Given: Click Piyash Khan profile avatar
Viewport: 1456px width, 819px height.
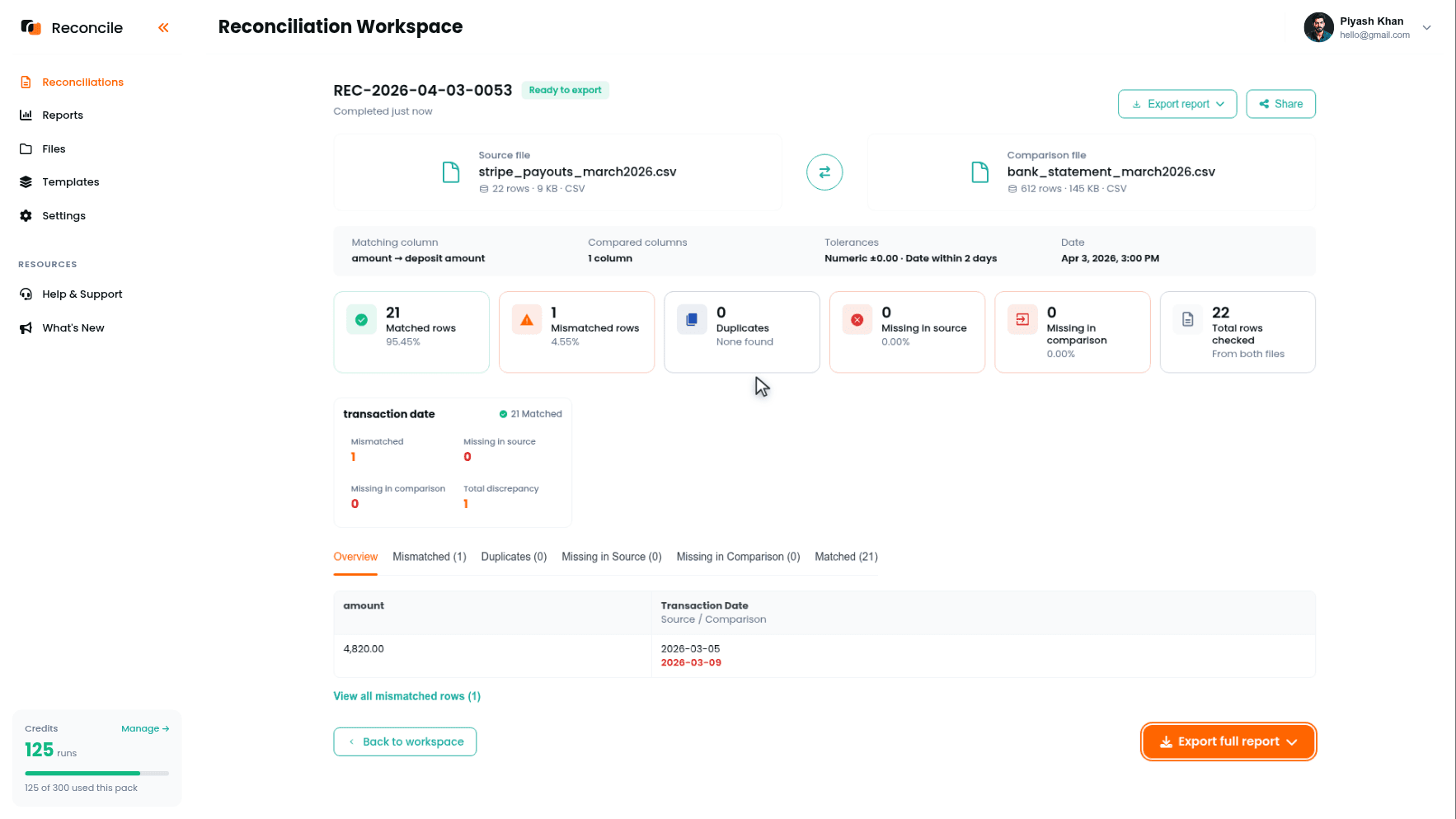Looking at the screenshot, I should click(x=1318, y=27).
